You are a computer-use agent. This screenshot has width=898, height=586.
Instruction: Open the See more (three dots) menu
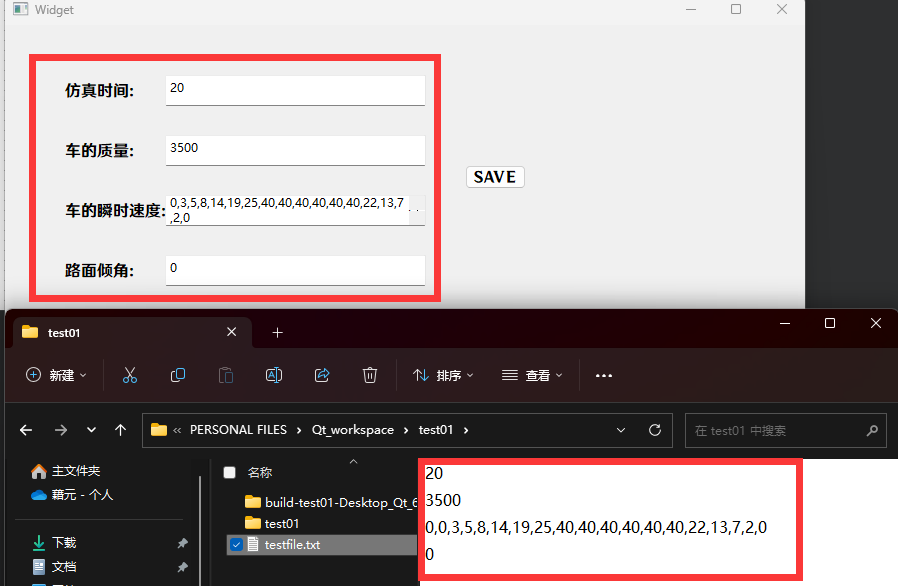coord(603,376)
